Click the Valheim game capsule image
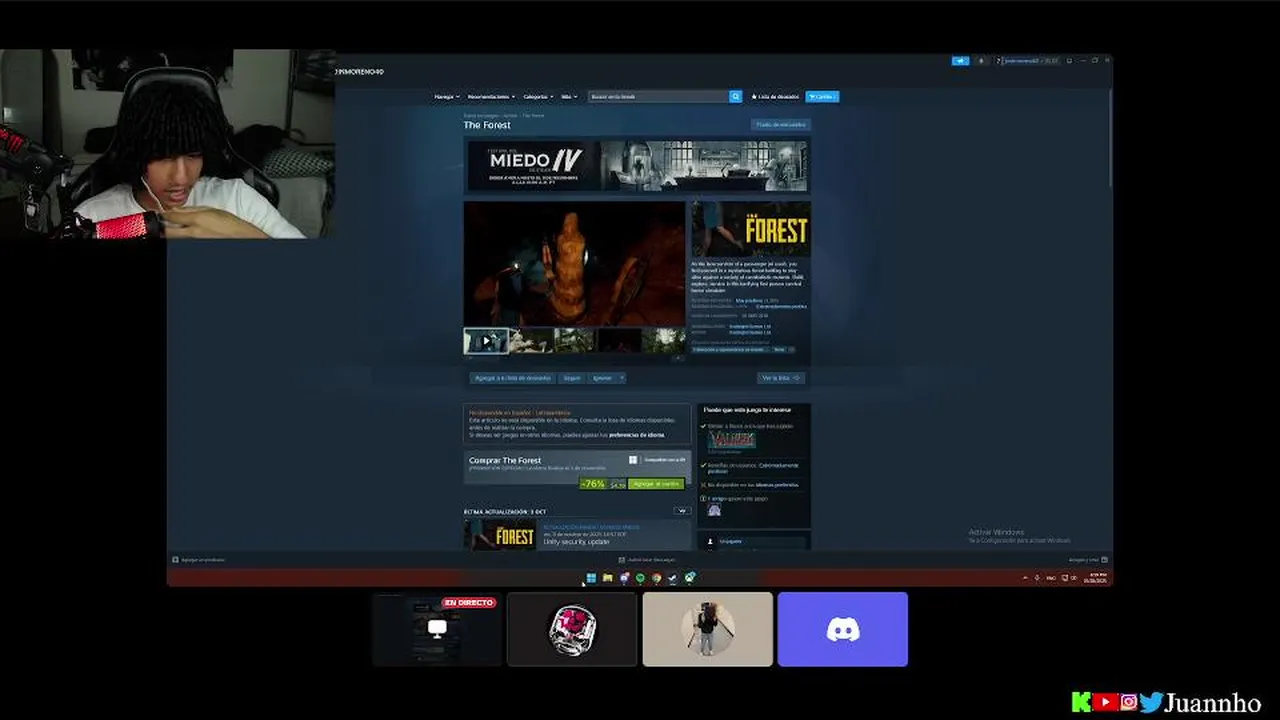 click(x=732, y=440)
